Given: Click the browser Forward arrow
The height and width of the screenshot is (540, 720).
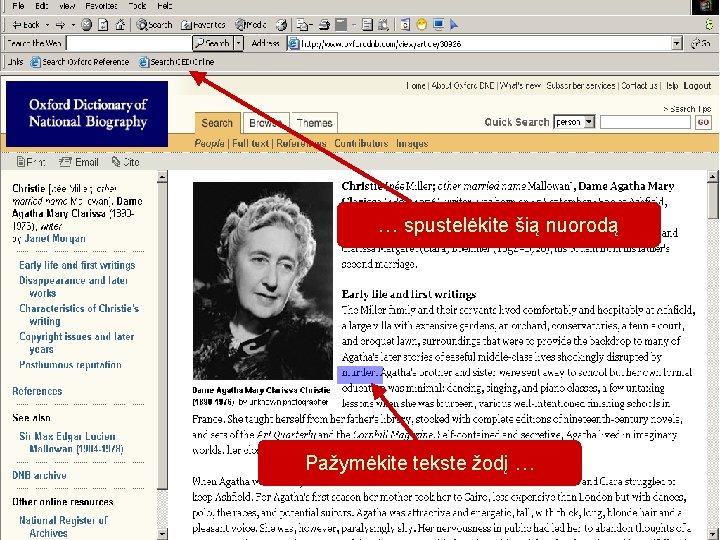Looking at the screenshot, I should click(x=61, y=25).
